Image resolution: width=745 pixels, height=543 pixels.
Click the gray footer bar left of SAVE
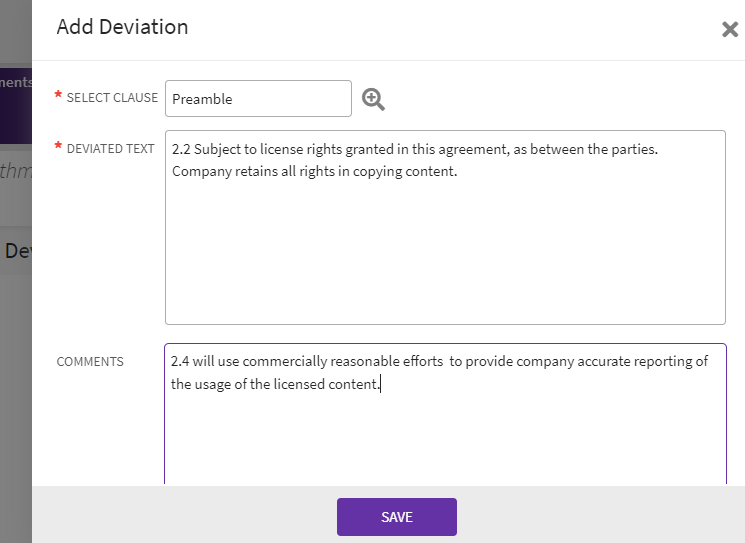180,515
